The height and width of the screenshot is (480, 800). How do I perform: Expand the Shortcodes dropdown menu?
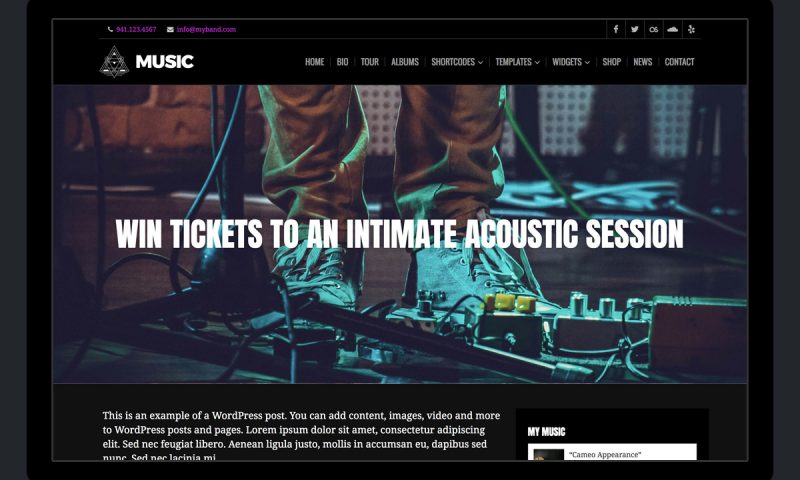pos(457,62)
